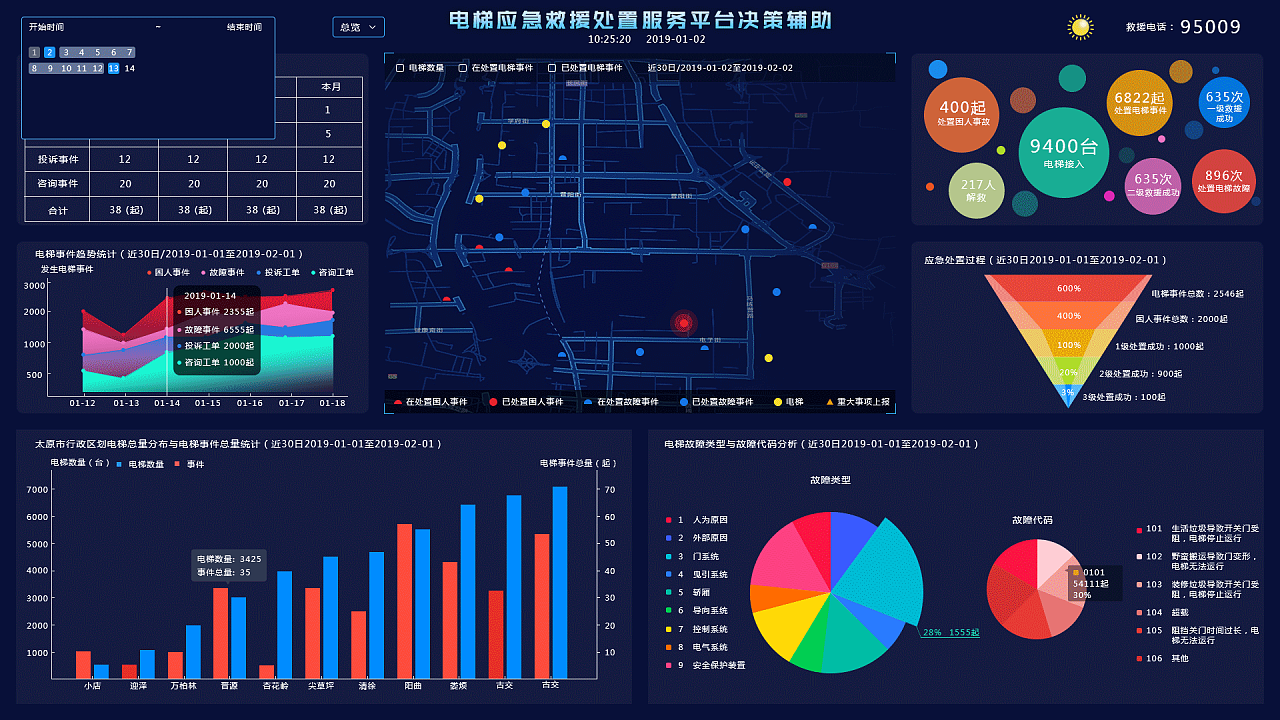This screenshot has width=1280, height=720.
Task: Click the 6822起 orange bubble
Action: click(x=1140, y=103)
